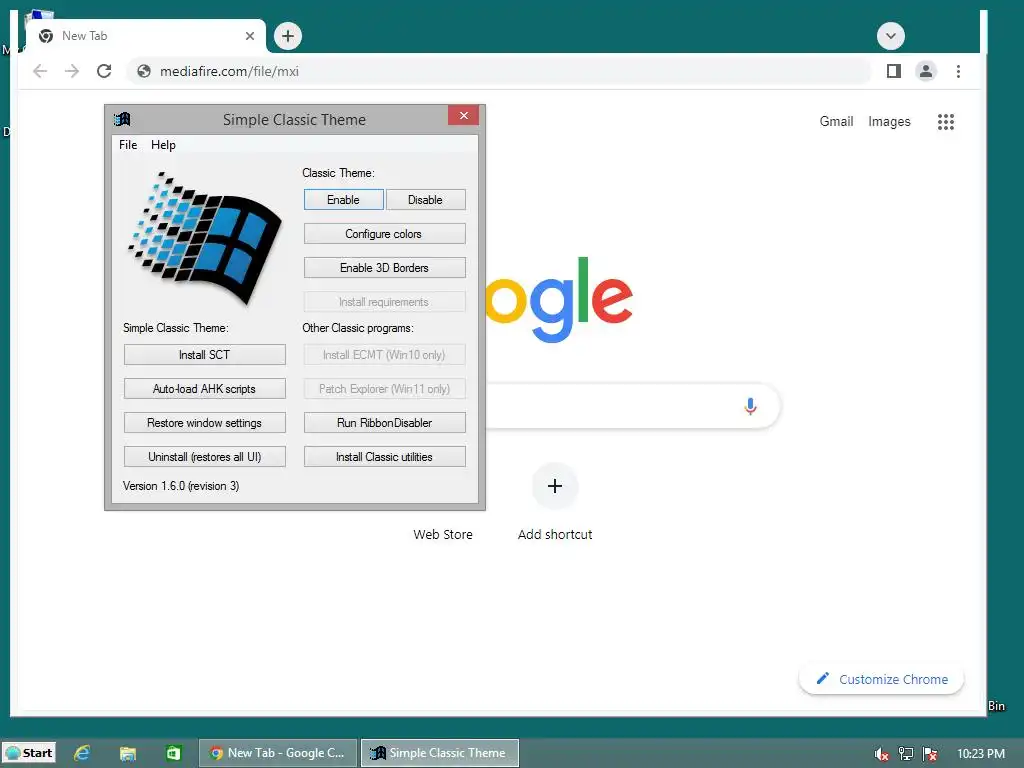This screenshot has width=1024, height=768.
Task: Click the Action Center flag tray icon
Action: pyautogui.click(x=930, y=754)
